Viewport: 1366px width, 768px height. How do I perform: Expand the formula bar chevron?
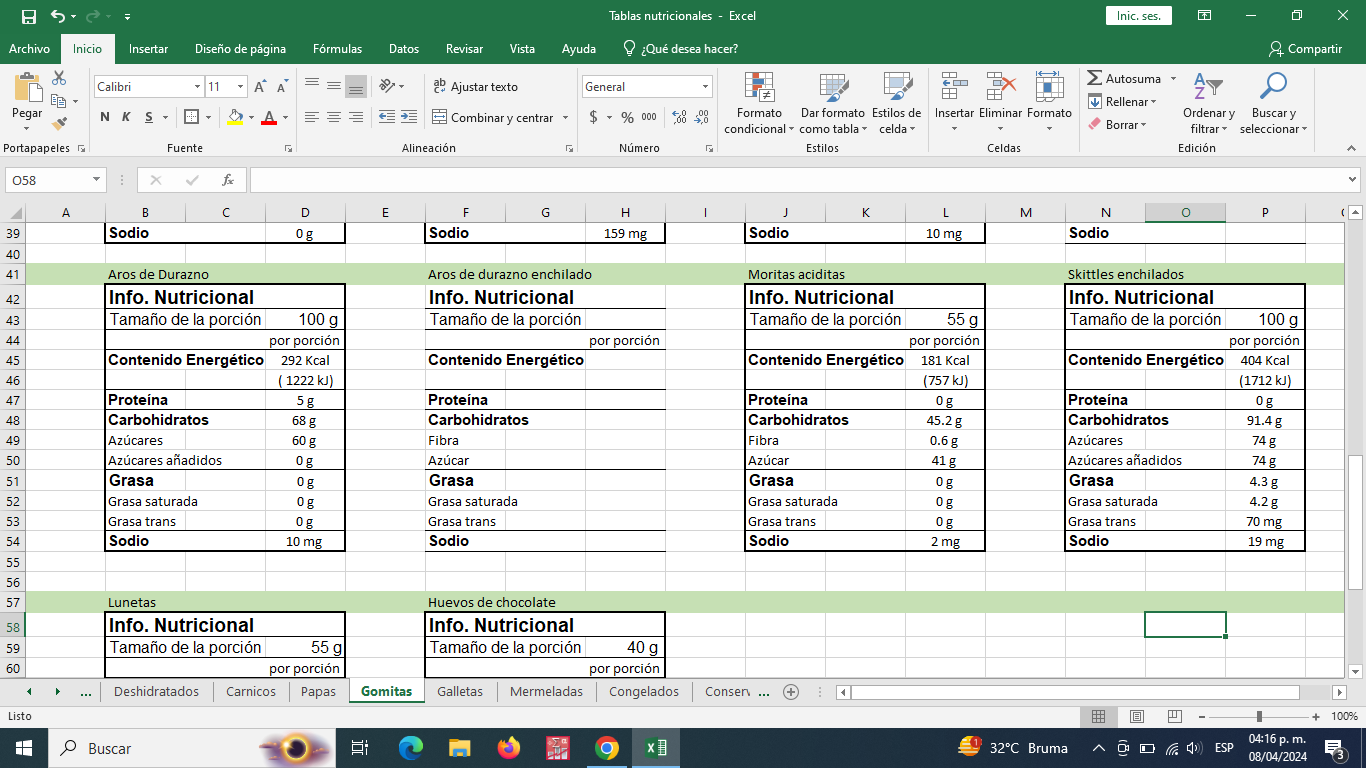tap(1352, 180)
